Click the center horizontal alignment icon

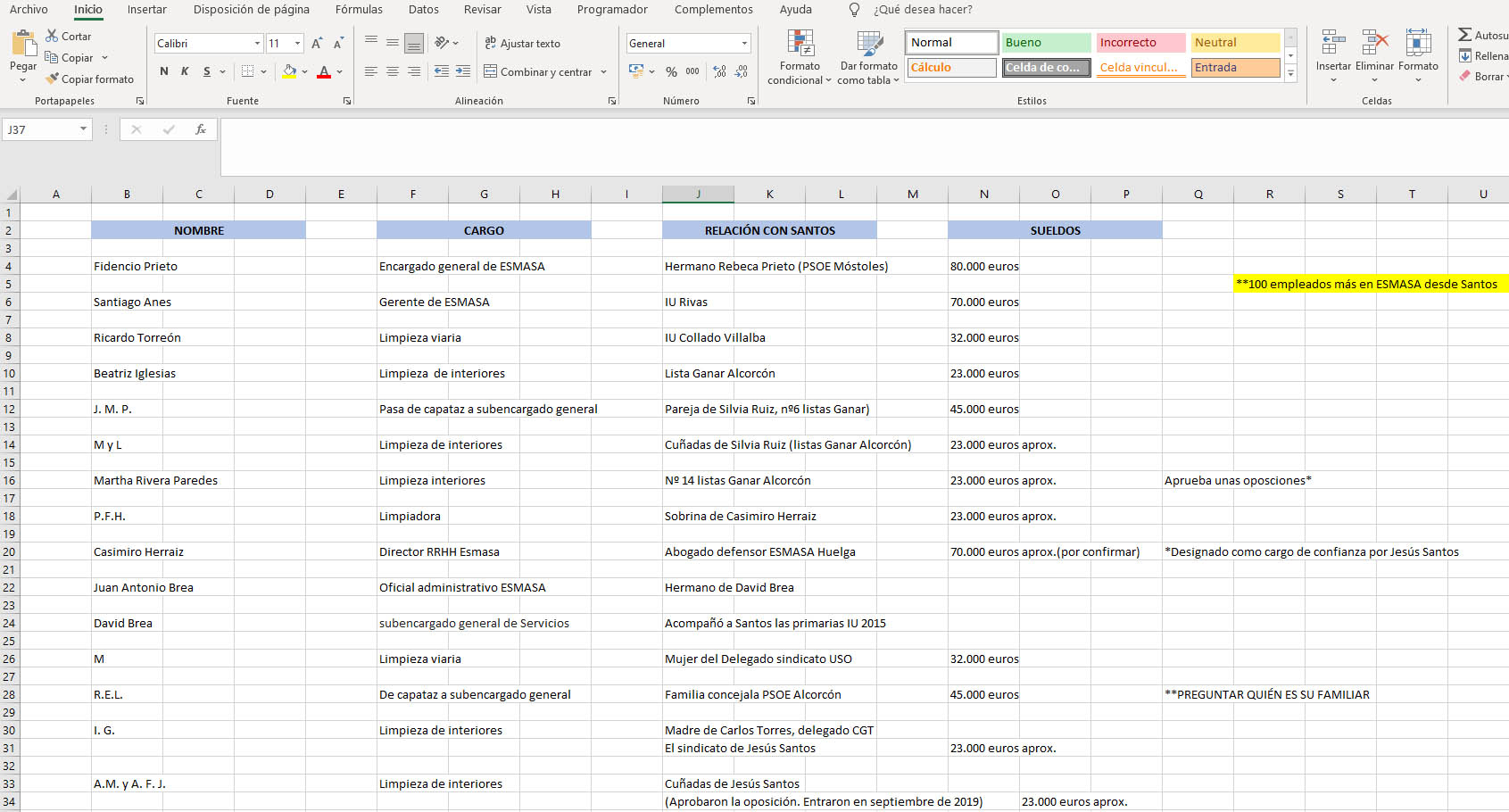coord(393,71)
